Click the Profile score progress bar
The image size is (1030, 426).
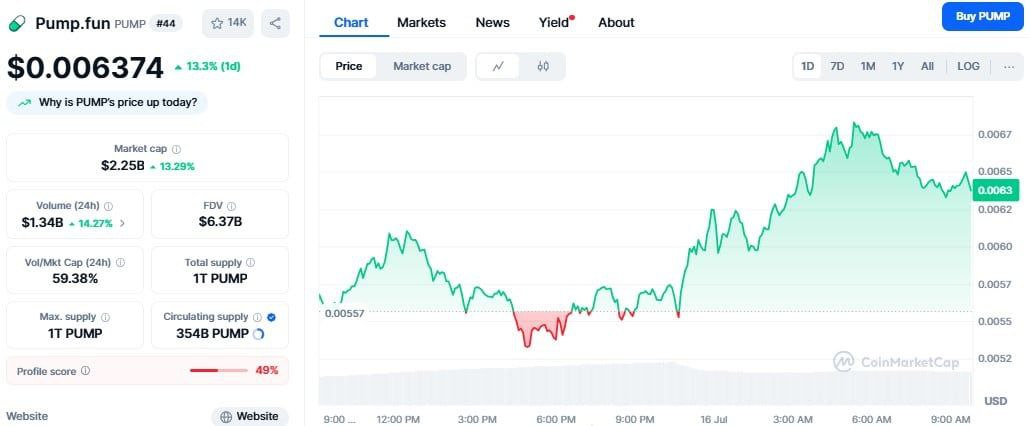(218, 371)
